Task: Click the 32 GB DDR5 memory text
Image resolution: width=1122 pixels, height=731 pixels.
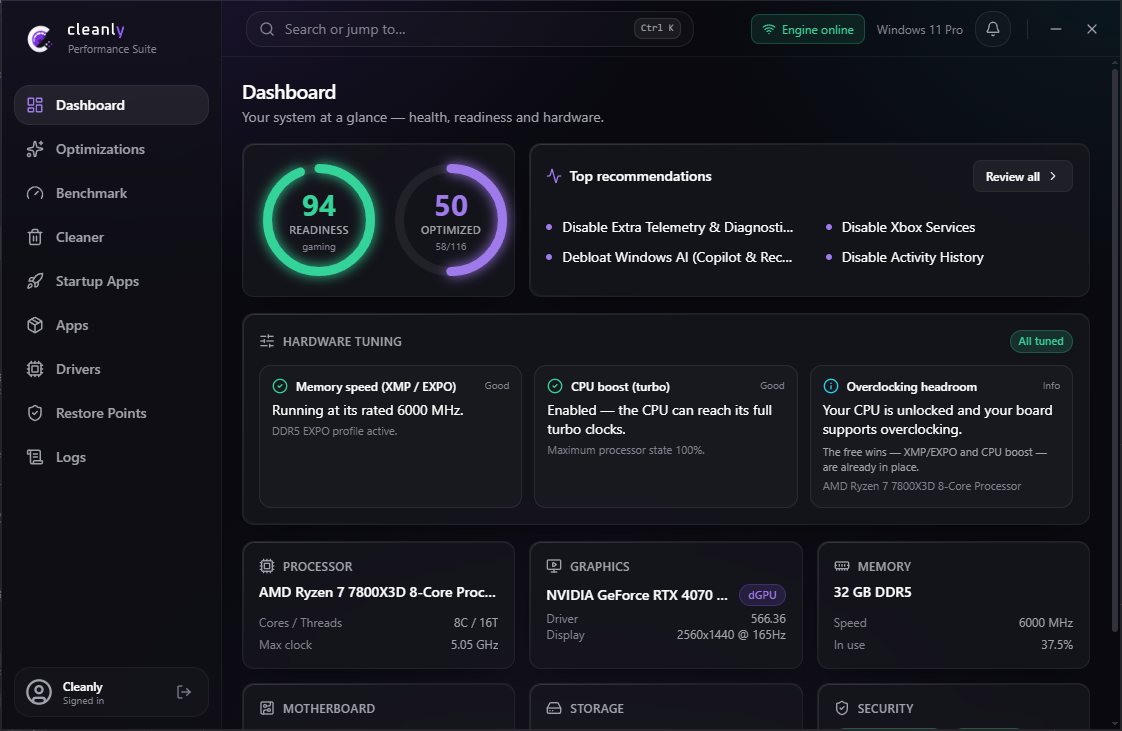Action: [x=872, y=592]
